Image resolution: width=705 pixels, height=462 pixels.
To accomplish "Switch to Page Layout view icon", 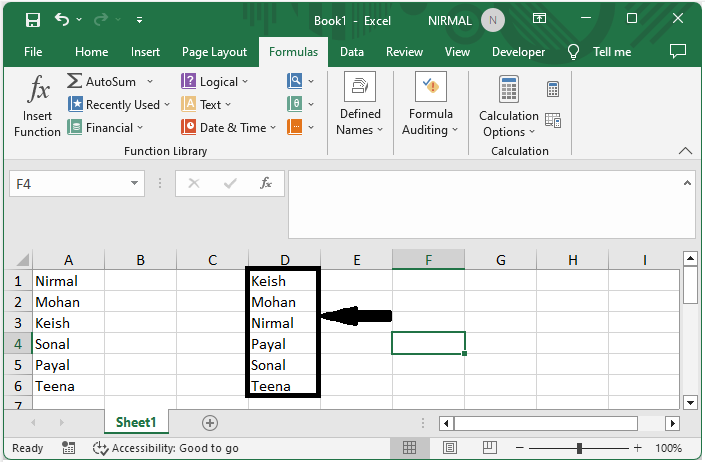I will pyautogui.click(x=450, y=448).
